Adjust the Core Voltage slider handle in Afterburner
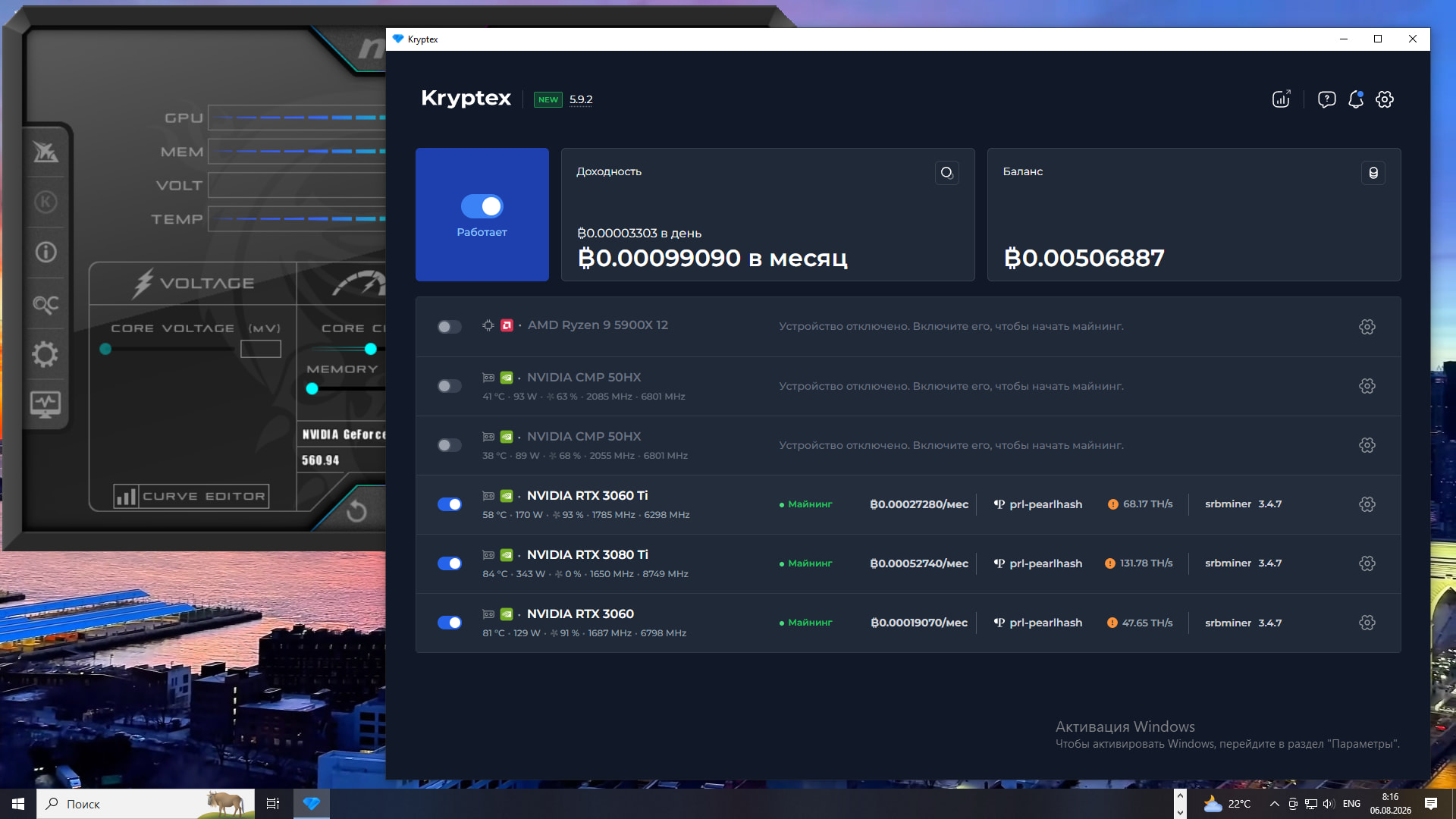 (x=105, y=349)
